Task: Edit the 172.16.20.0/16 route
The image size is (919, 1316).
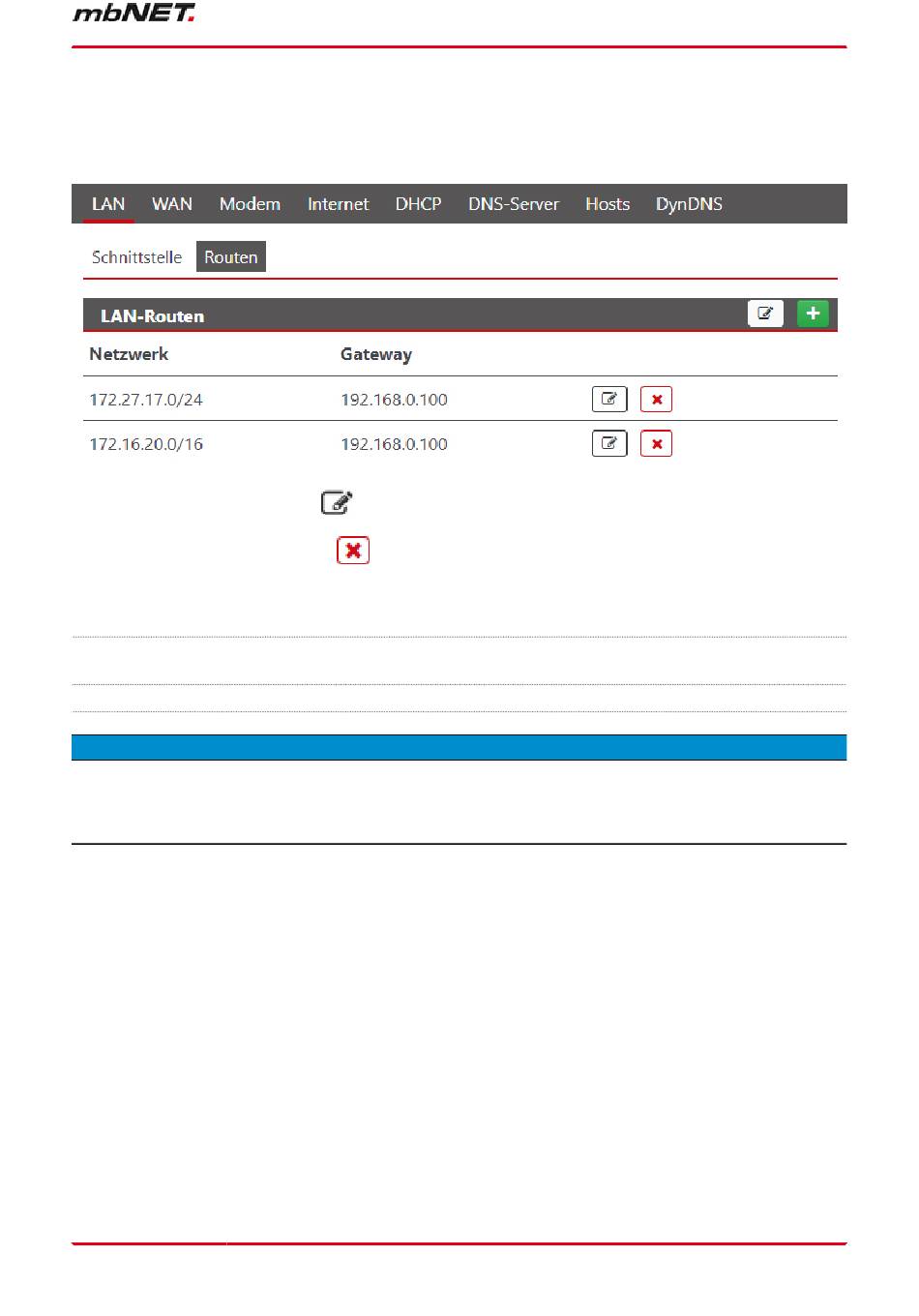Action: [609, 443]
